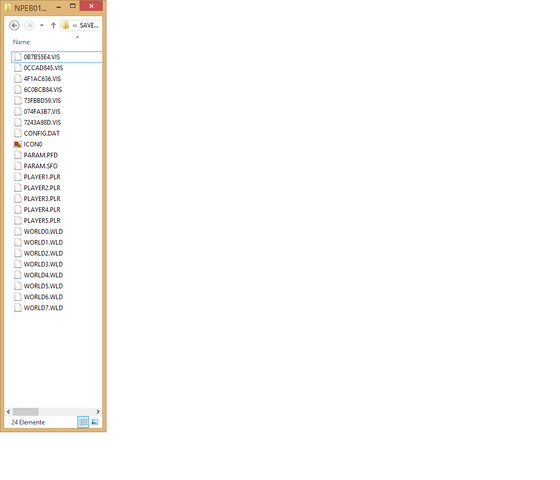The height and width of the screenshot is (480, 560).
Task: Go back with the Back arrow
Action: [x=14, y=25]
